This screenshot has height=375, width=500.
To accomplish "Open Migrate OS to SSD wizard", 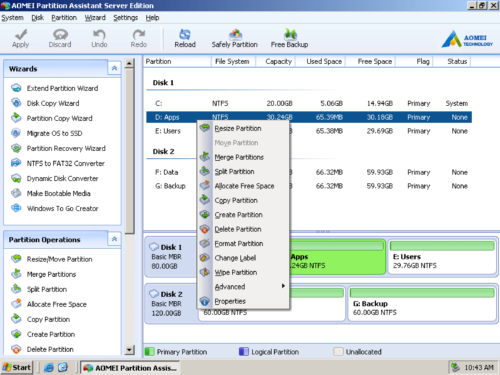I will click(46, 133).
